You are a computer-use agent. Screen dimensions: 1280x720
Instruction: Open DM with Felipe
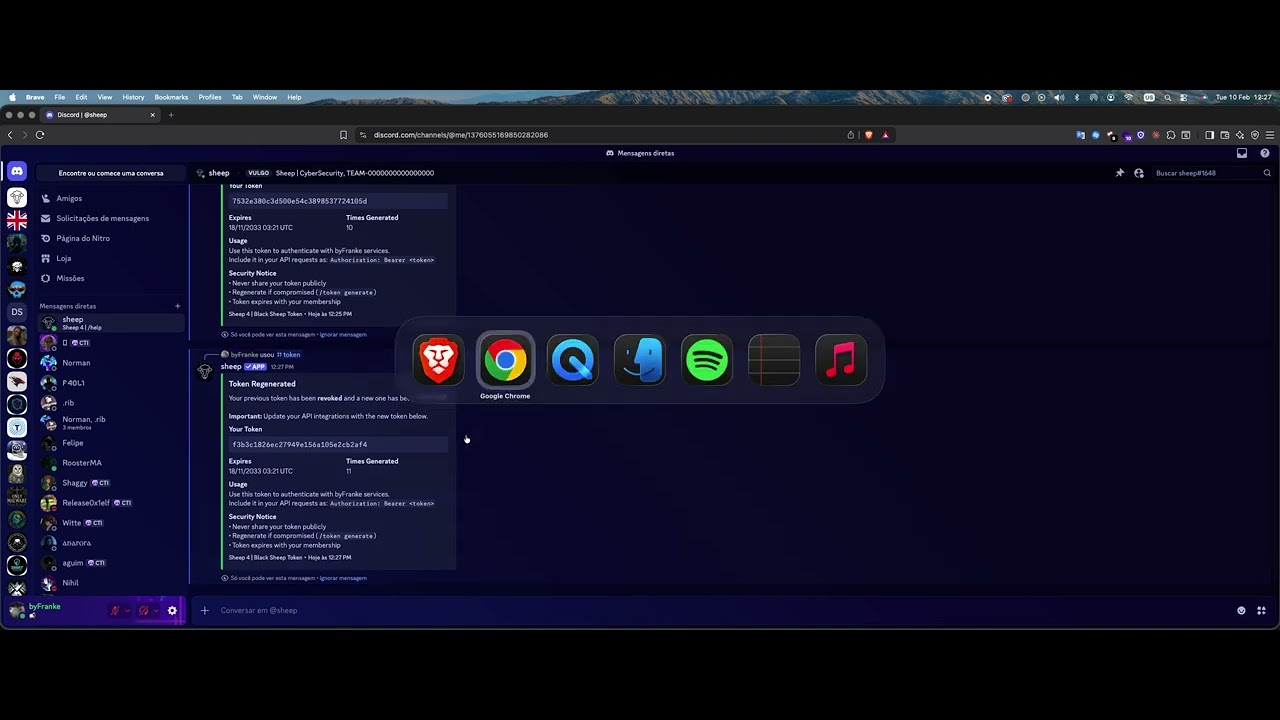[x=111, y=443]
